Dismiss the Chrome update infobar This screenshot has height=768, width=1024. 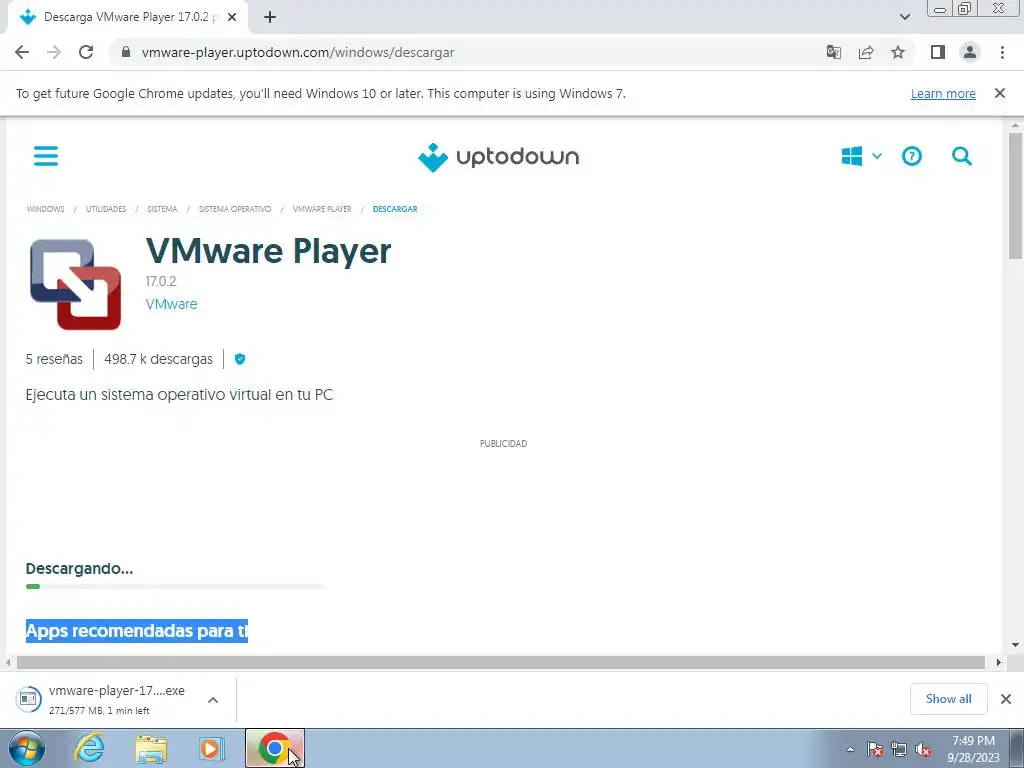(x=1000, y=93)
